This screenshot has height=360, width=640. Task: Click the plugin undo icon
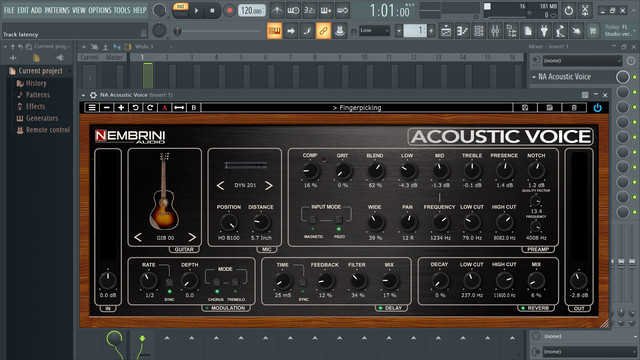pyautogui.click(x=135, y=108)
